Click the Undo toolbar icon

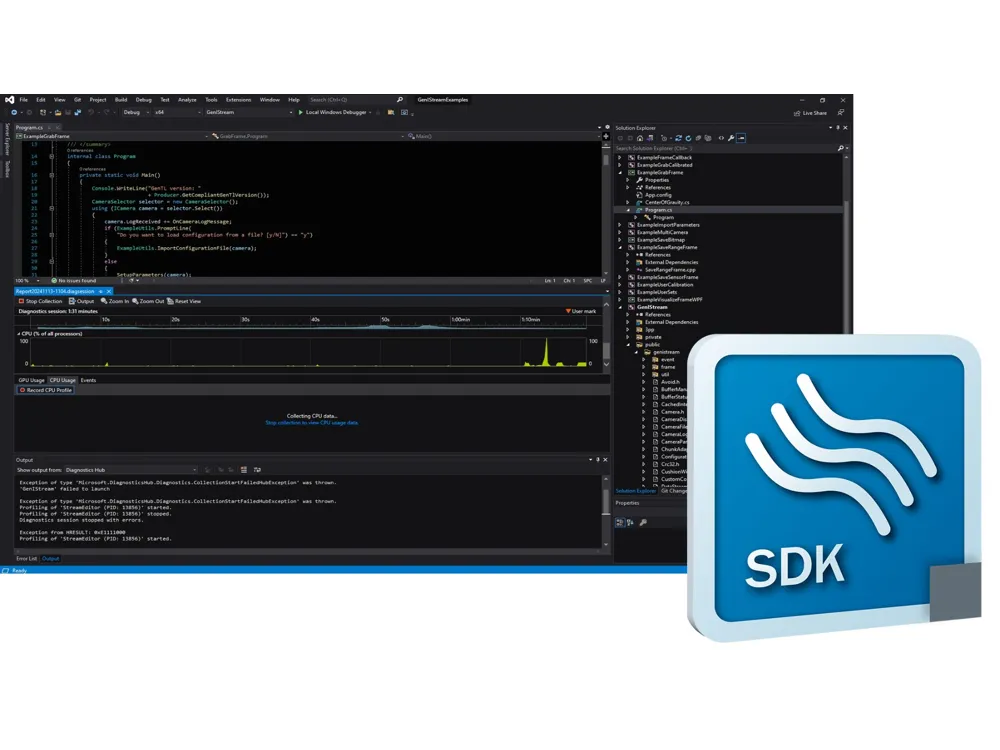(91, 112)
